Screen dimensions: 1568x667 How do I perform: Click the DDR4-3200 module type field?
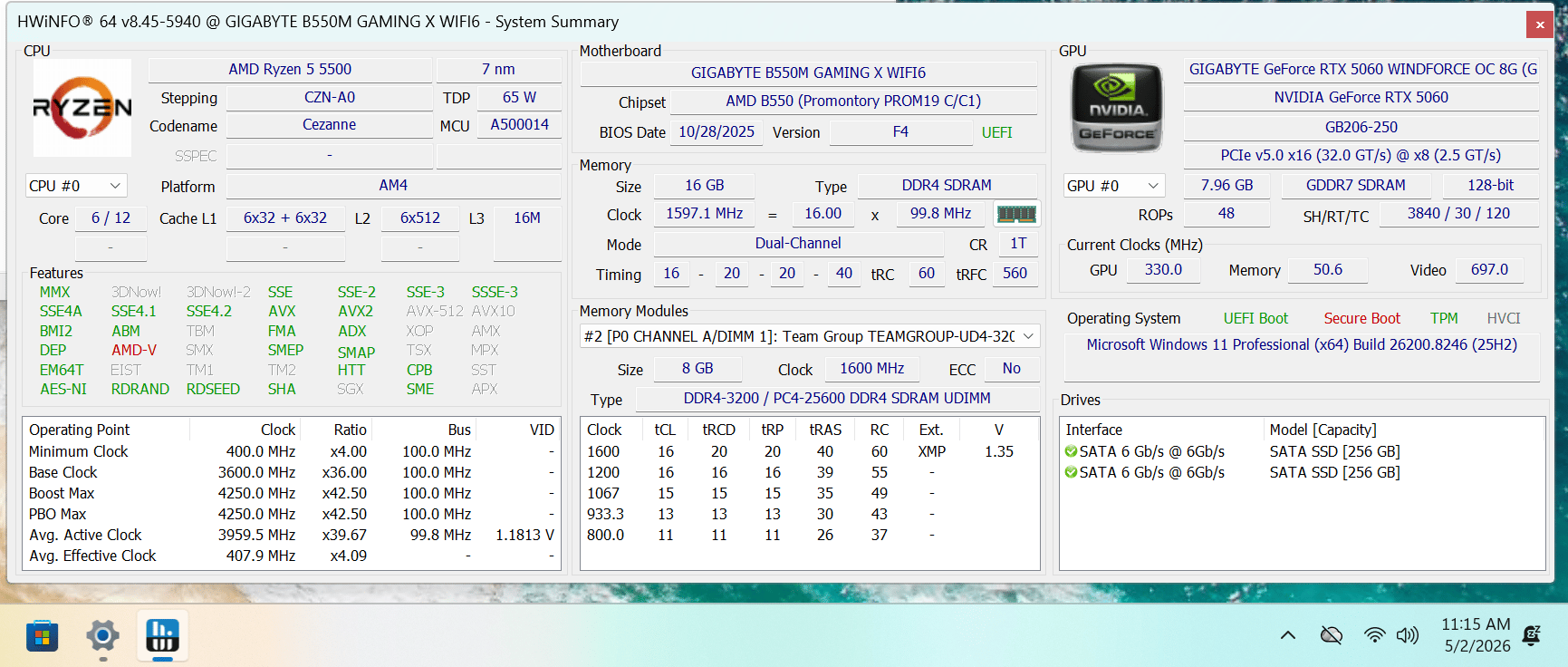point(836,399)
